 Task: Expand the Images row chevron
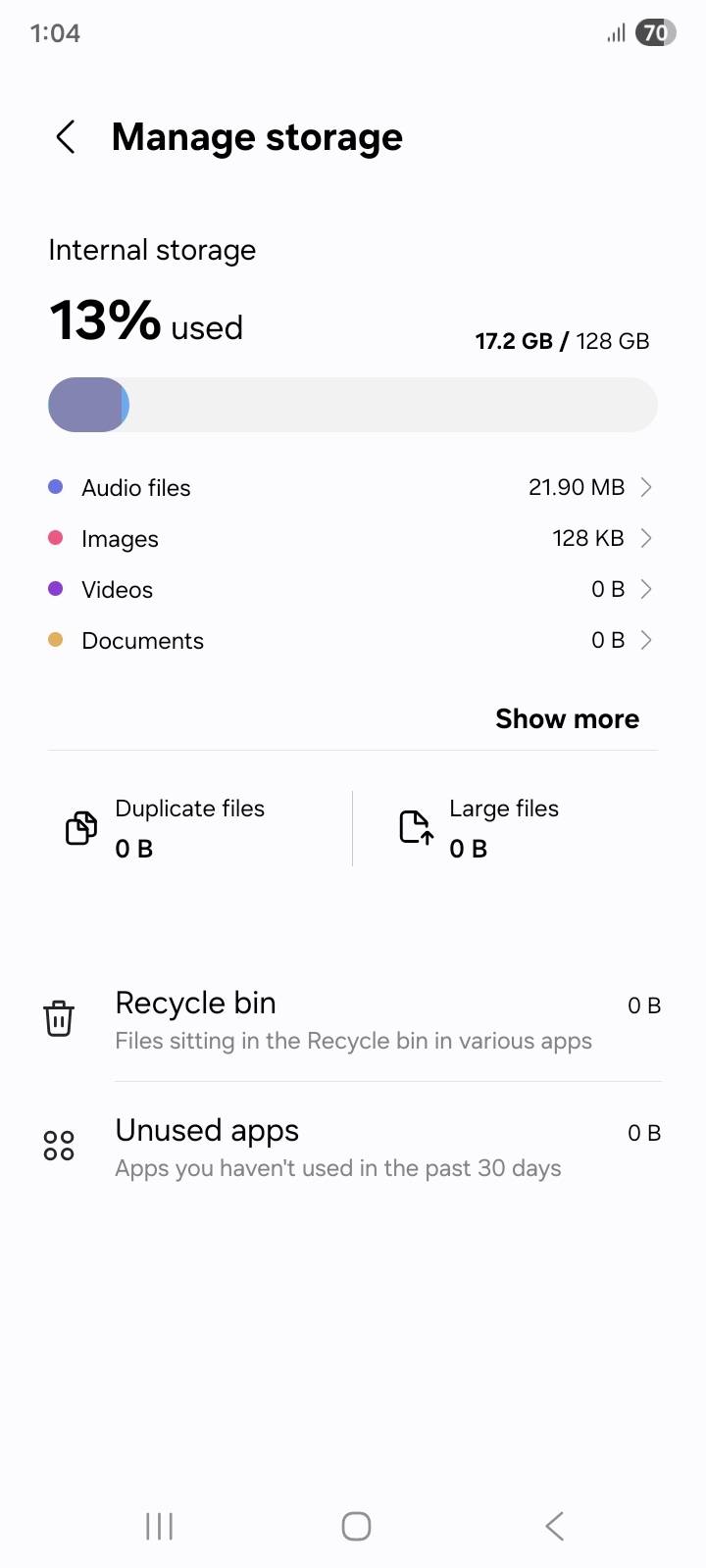(x=646, y=538)
